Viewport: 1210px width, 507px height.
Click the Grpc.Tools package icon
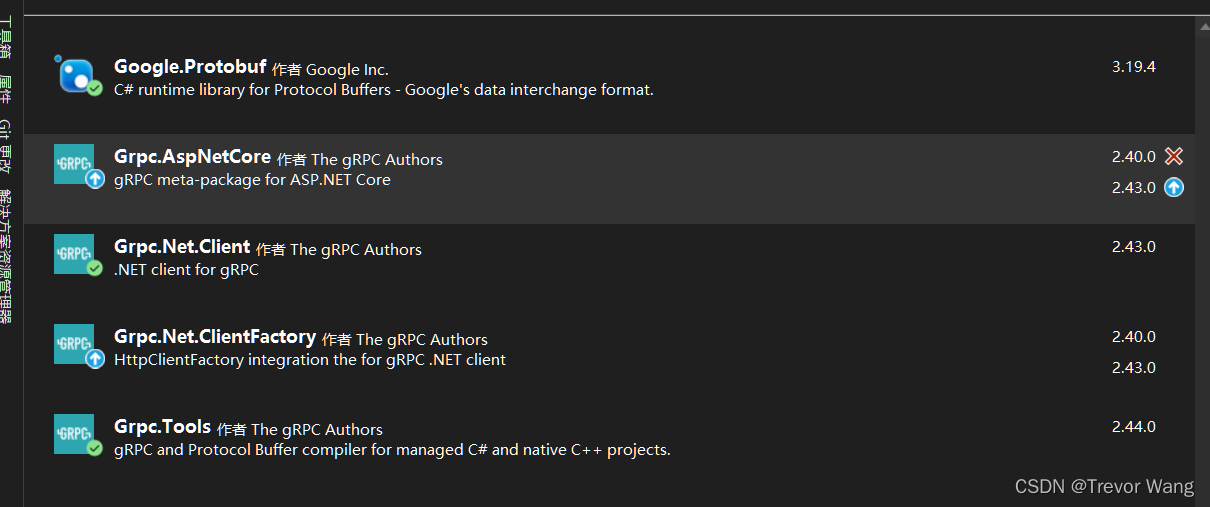[x=75, y=435]
